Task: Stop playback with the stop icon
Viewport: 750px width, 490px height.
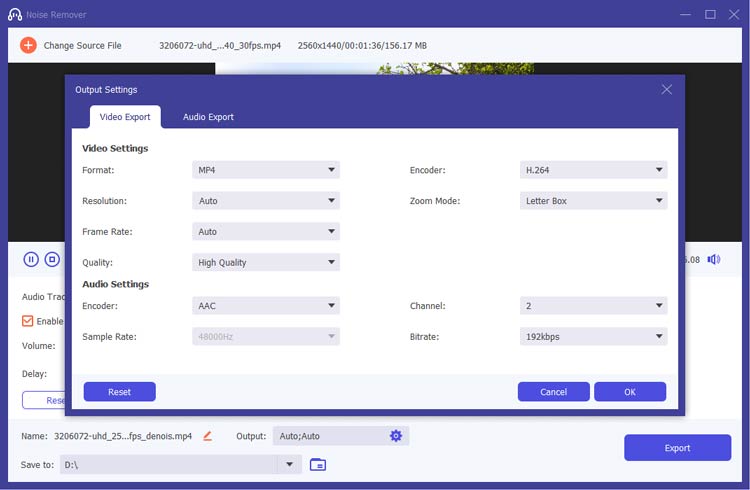Action: click(x=52, y=259)
